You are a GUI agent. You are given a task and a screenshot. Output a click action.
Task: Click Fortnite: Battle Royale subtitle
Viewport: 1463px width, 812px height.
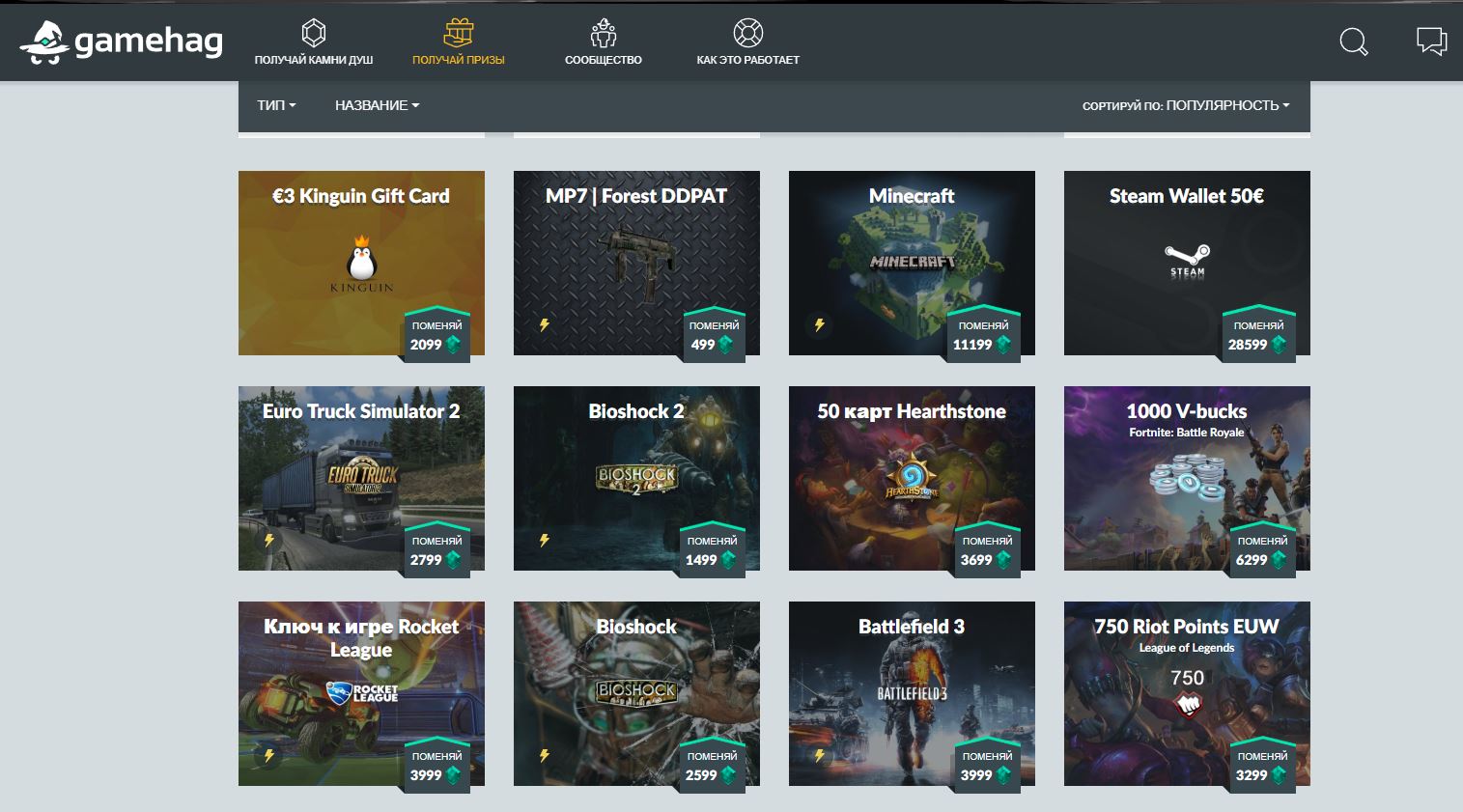(x=1187, y=433)
